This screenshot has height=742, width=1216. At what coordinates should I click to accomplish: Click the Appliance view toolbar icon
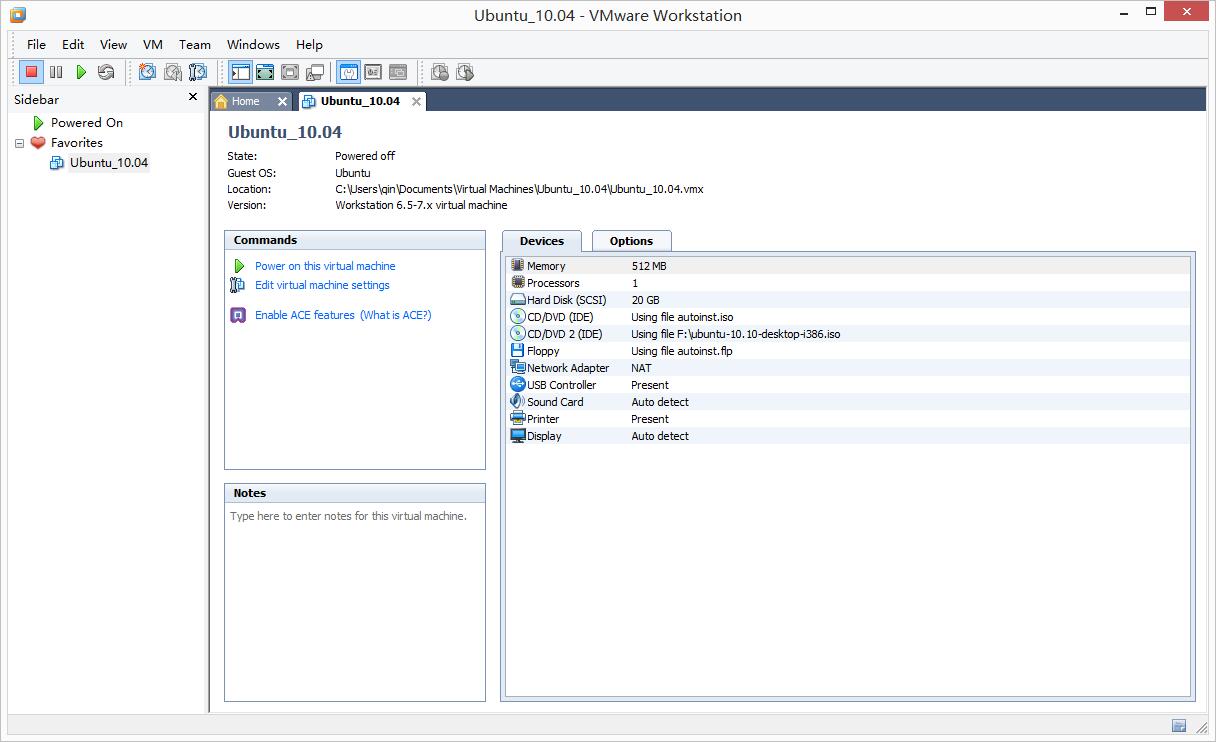(x=373, y=72)
